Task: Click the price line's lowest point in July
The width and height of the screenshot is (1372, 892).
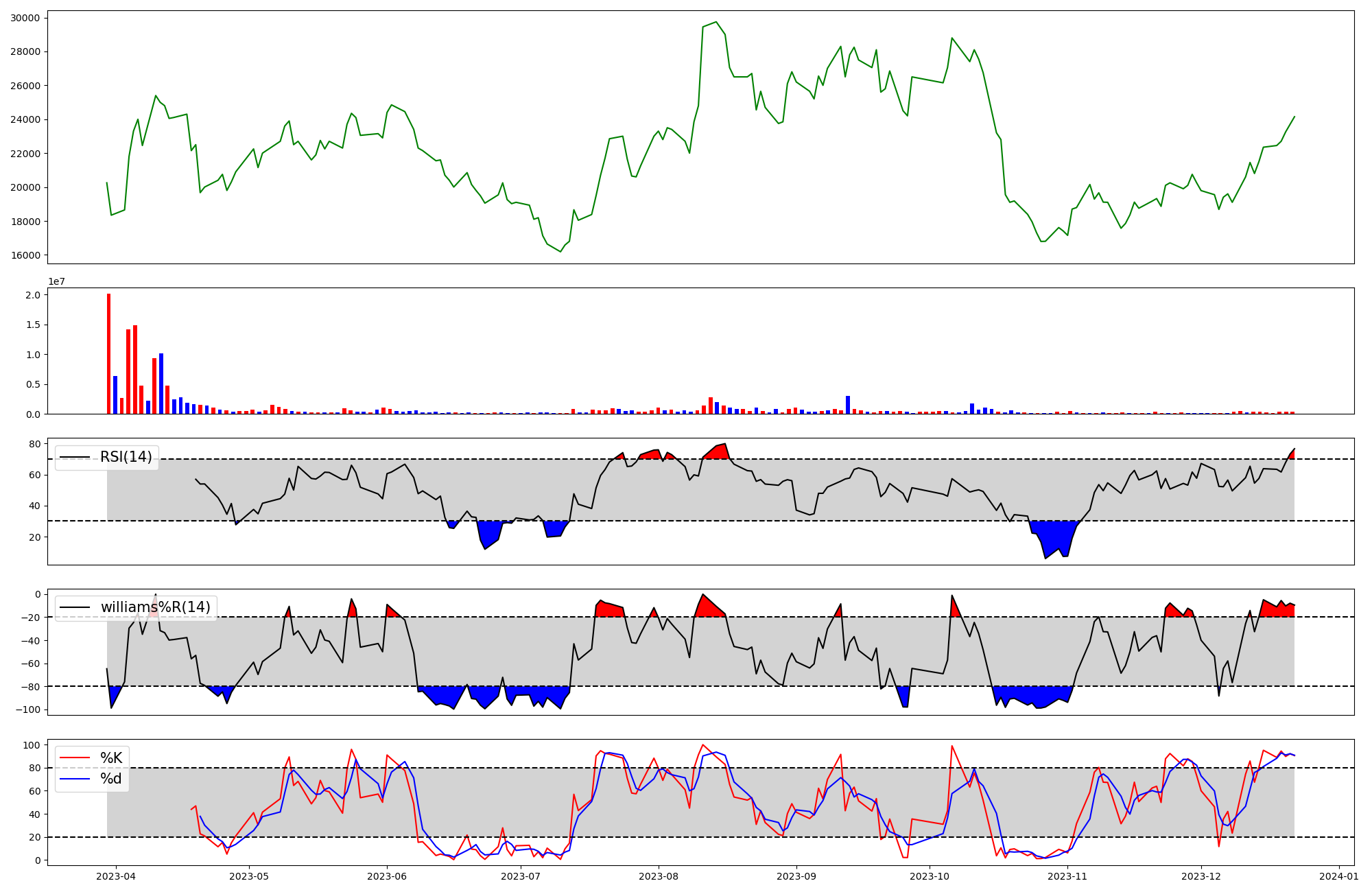Action: click(x=560, y=251)
